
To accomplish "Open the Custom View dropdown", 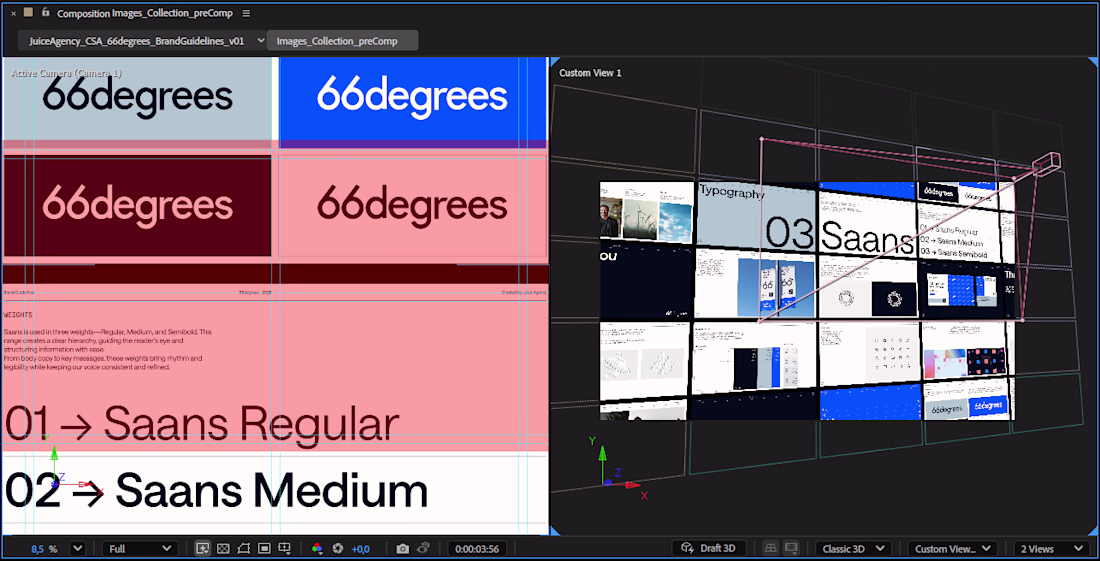I will (952, 548).
